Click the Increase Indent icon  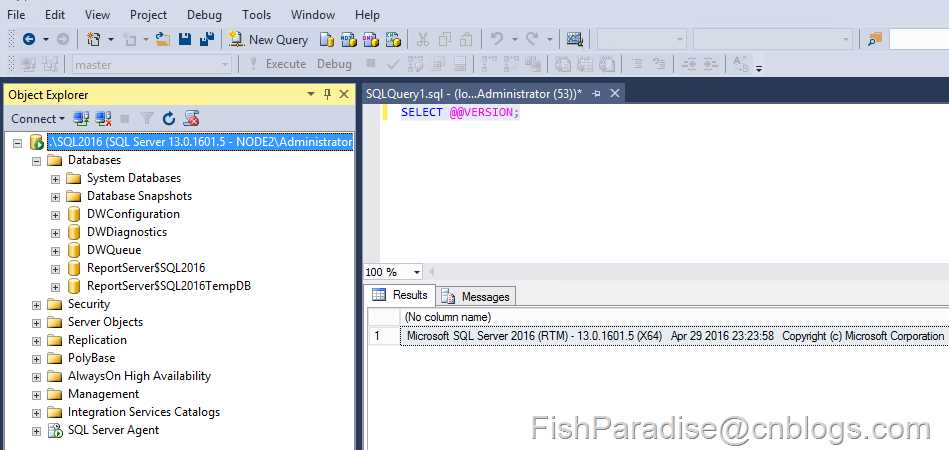(711, 64)
